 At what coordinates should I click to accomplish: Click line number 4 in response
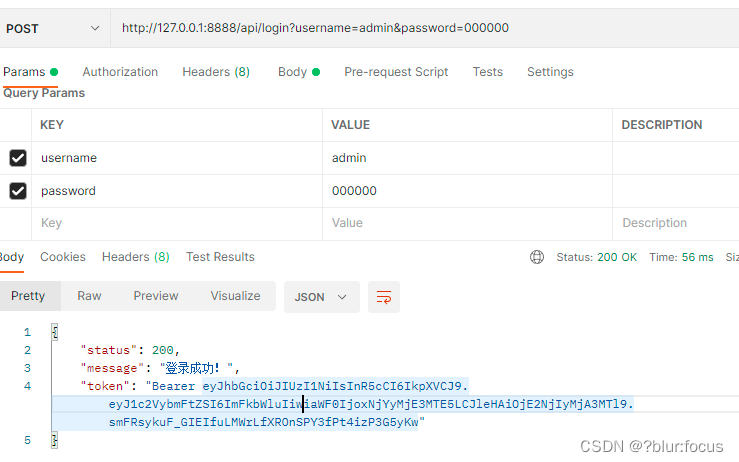[x=27, y=386]
